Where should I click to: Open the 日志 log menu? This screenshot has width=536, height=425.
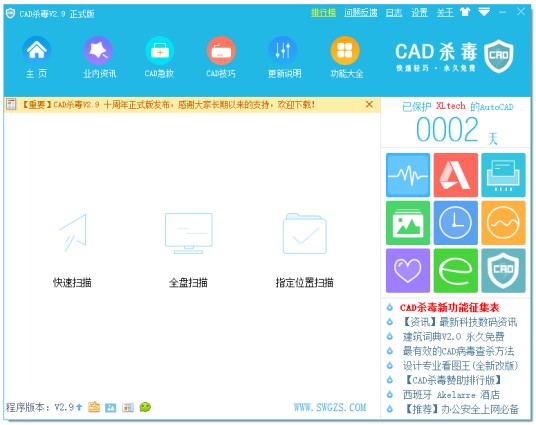coord(393,13)
